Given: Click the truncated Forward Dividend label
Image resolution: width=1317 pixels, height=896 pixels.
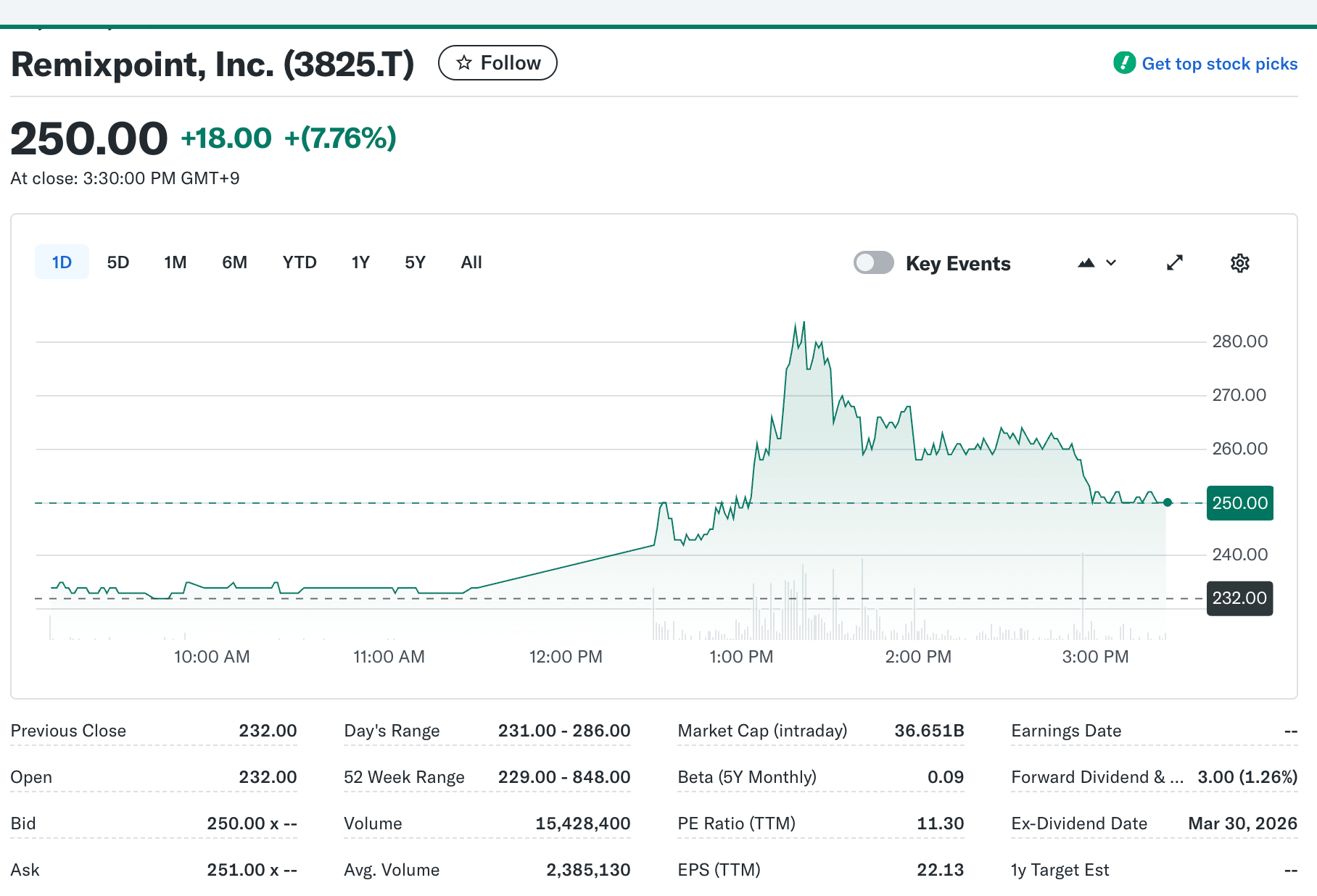Looking at the screenshot, I should pyautogui.click(x=1097, y=777).
